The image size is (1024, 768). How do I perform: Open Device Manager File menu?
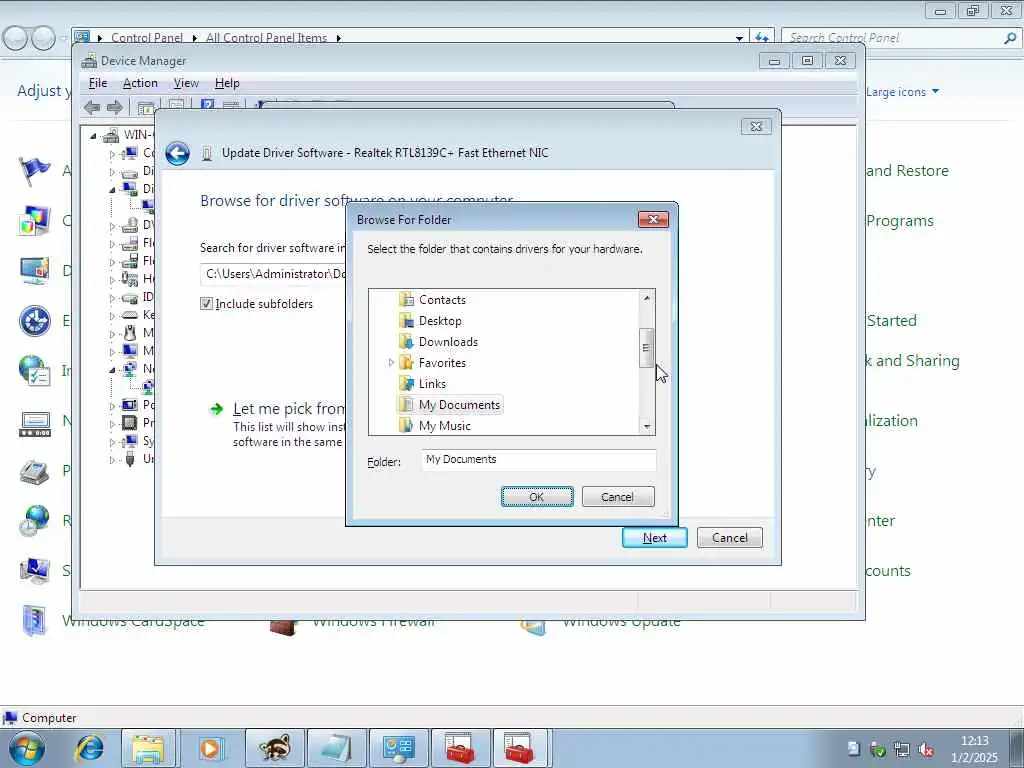(x=98, y=83)
